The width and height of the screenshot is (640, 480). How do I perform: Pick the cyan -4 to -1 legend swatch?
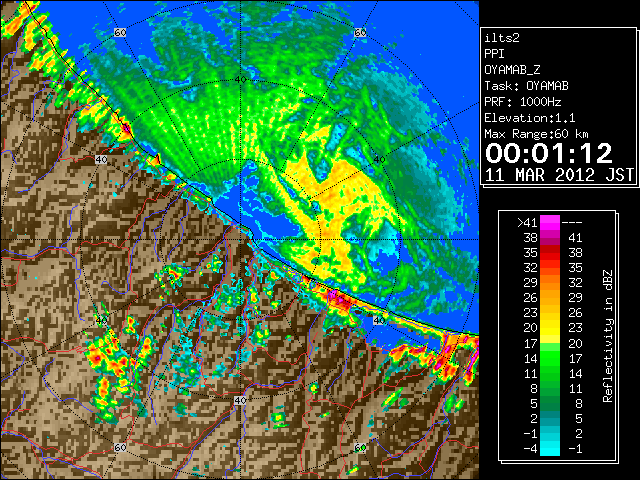pos(550,449)
